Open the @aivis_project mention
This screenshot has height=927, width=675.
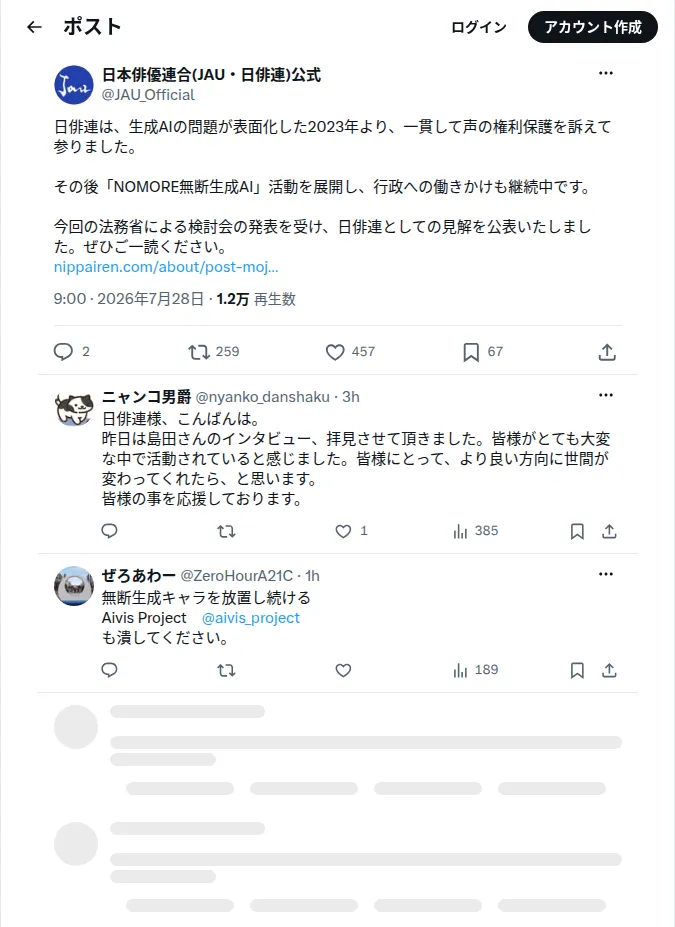pyautogui.click(x=251, y=618)
